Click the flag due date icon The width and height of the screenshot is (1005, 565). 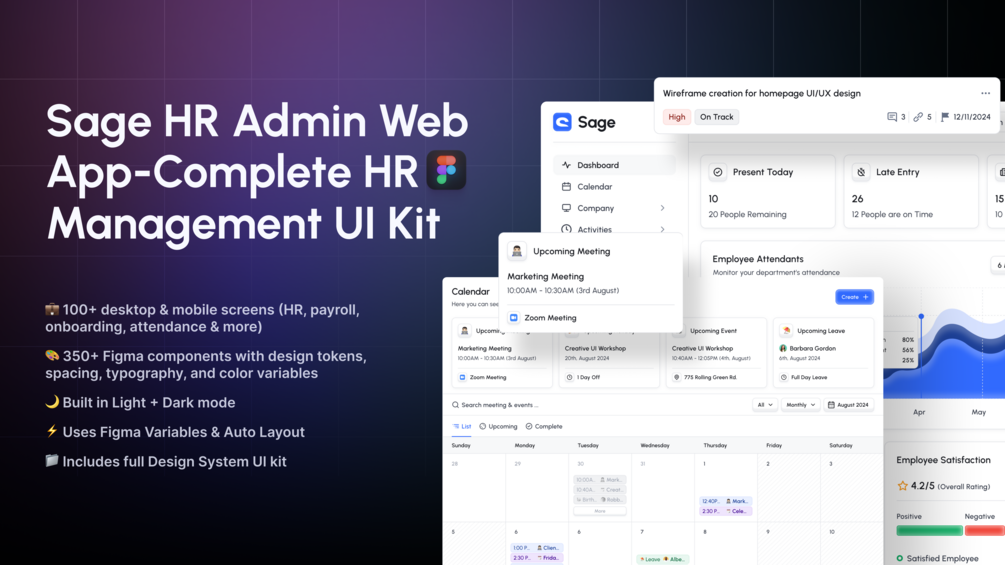click(945, 117)
